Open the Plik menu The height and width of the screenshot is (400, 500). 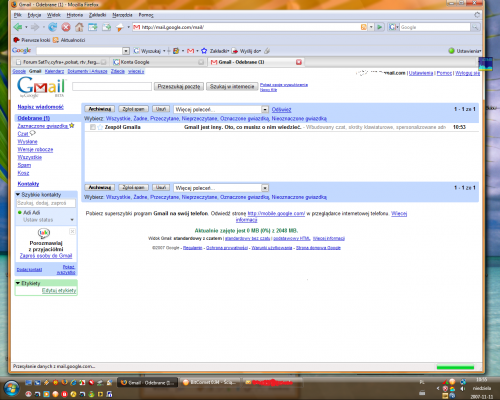coord(18,15)
